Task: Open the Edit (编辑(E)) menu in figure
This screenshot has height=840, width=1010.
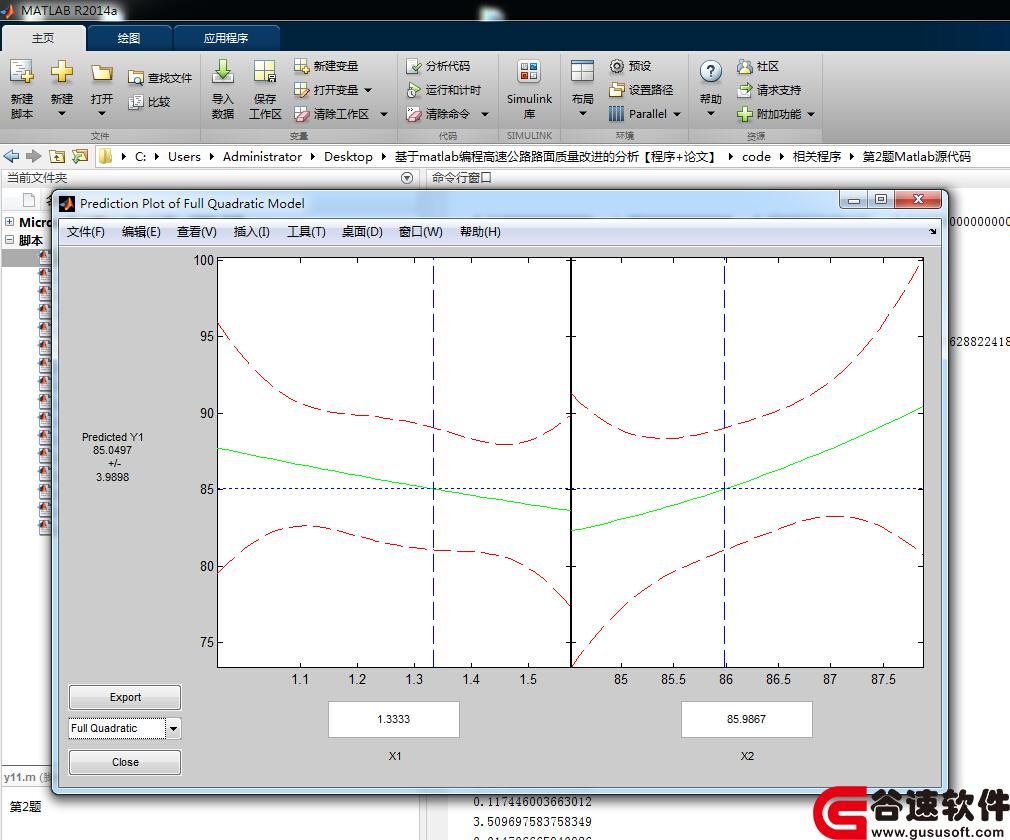Action: [x=141, y=232]
